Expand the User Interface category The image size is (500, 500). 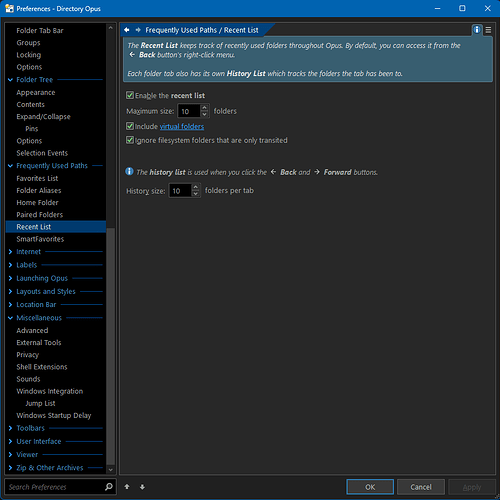click(10, 441)
